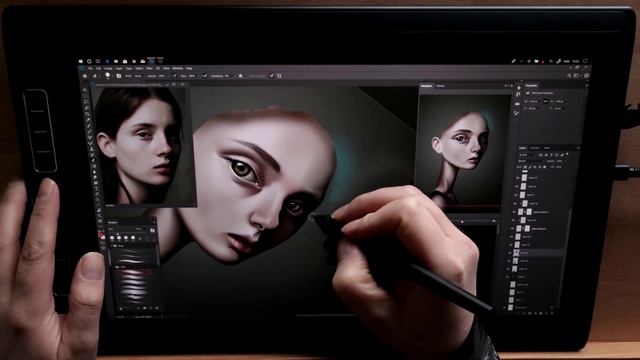Open the Edit menu

coord(98,68)
